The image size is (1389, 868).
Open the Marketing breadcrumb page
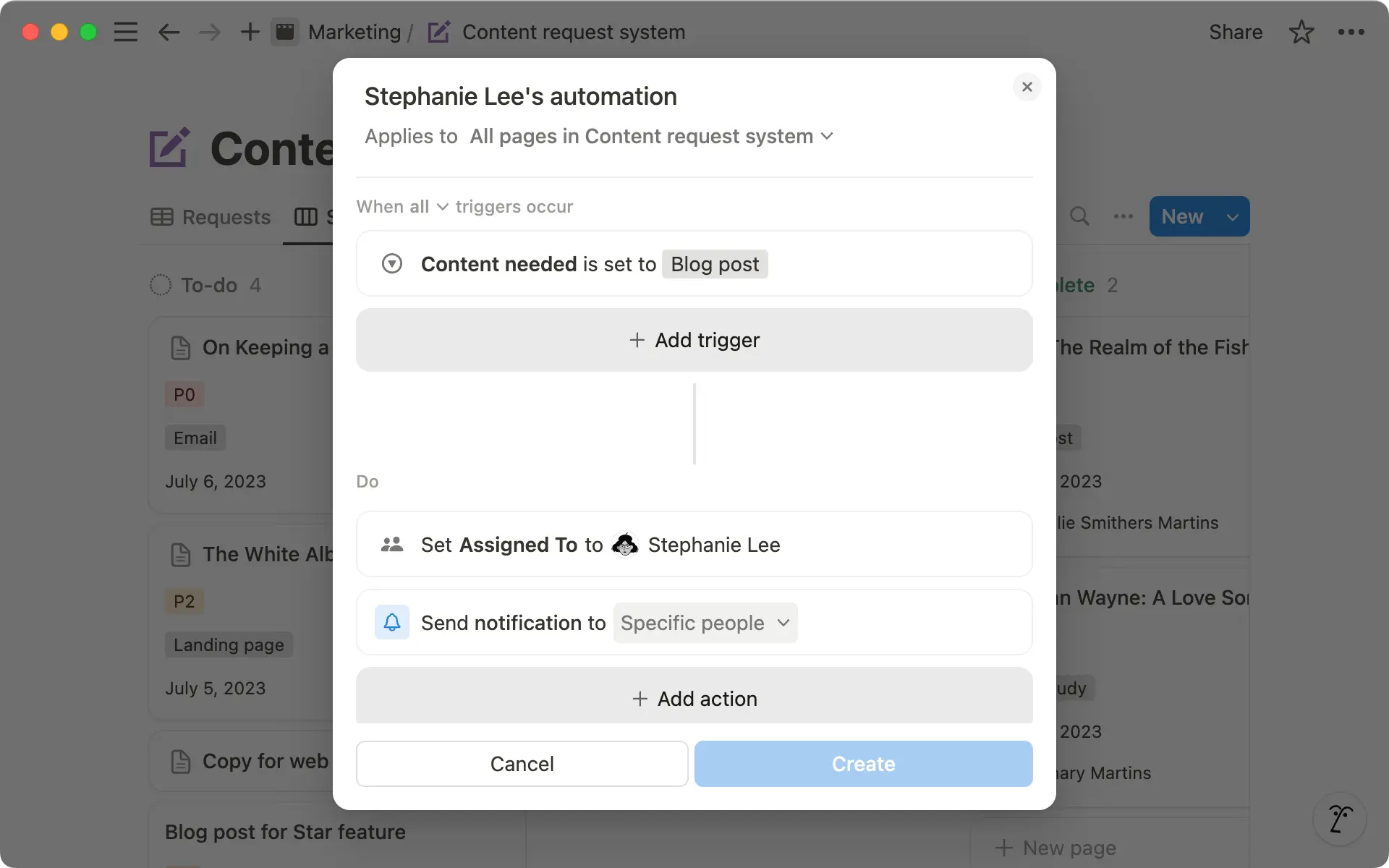pos(354,32)
